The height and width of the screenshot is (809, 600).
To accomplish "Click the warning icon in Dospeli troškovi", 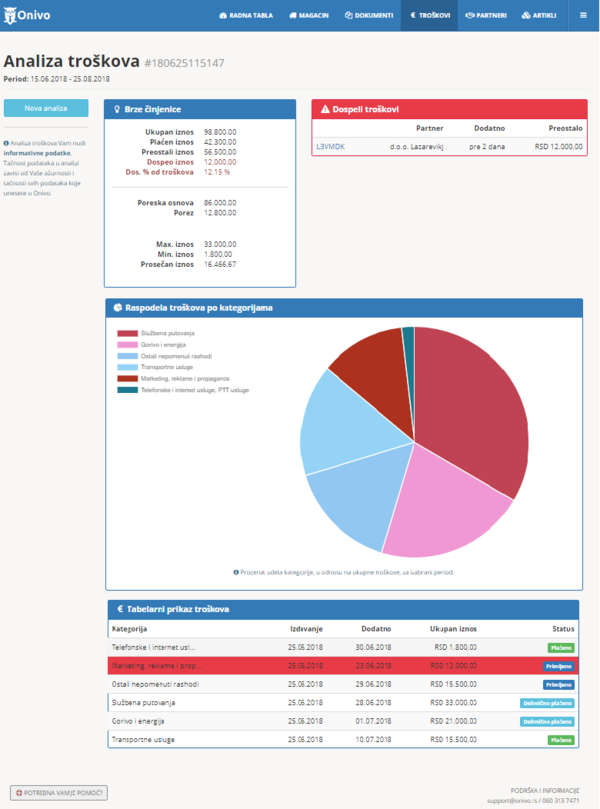I will 324,108.
